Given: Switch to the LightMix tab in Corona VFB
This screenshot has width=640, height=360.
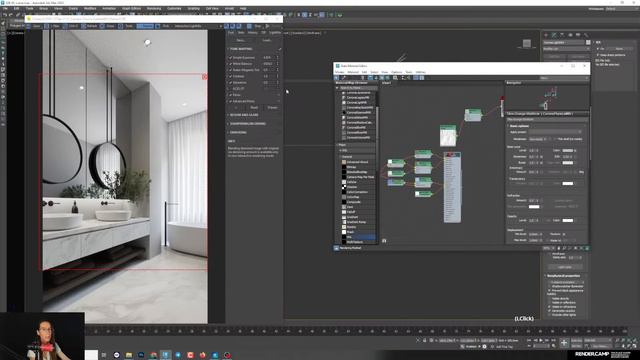Looking at the screenshot, I should 275,33.
